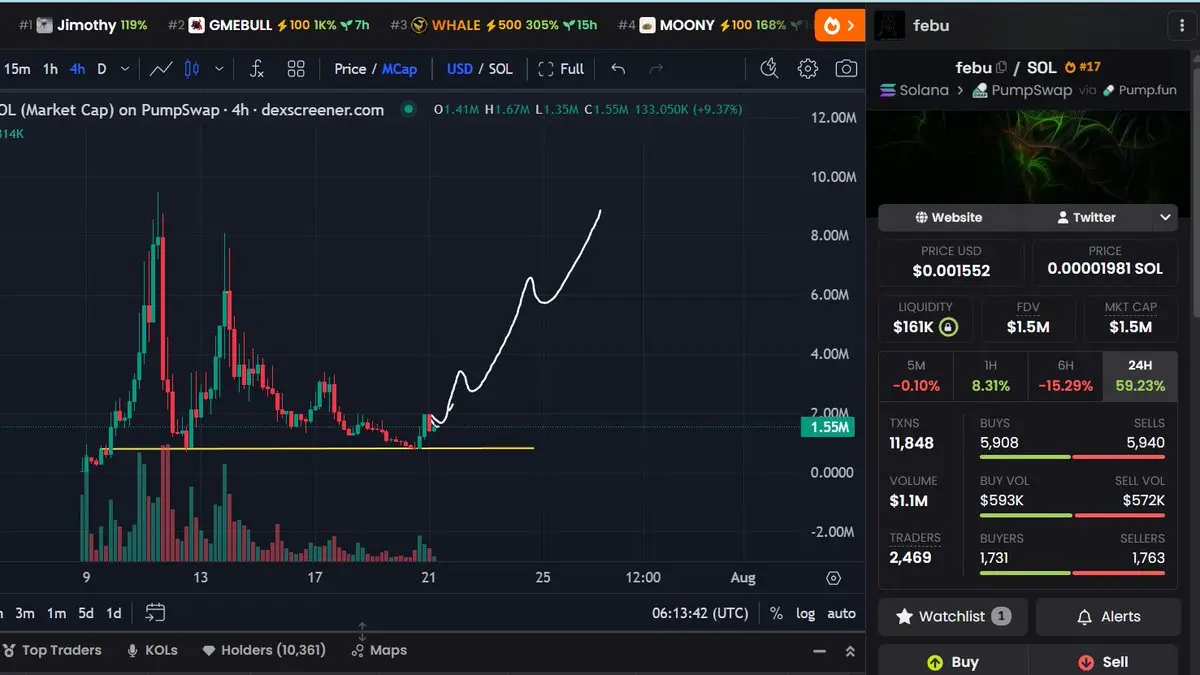Switch chart currency to USD
Screen dimensions: 1200x675
[x=460, y=69]
